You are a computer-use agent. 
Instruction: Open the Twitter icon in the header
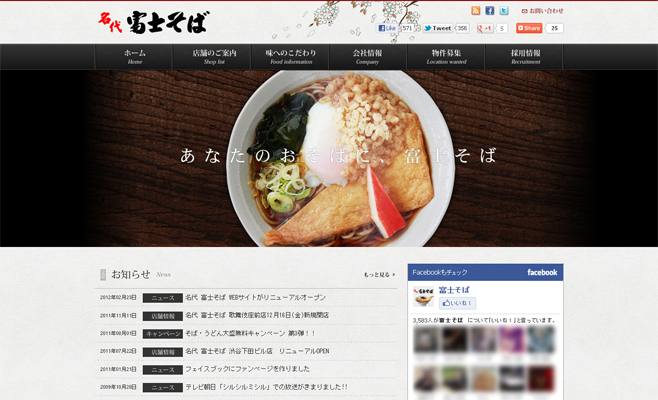pyautogui.click(x=504, y=10)
